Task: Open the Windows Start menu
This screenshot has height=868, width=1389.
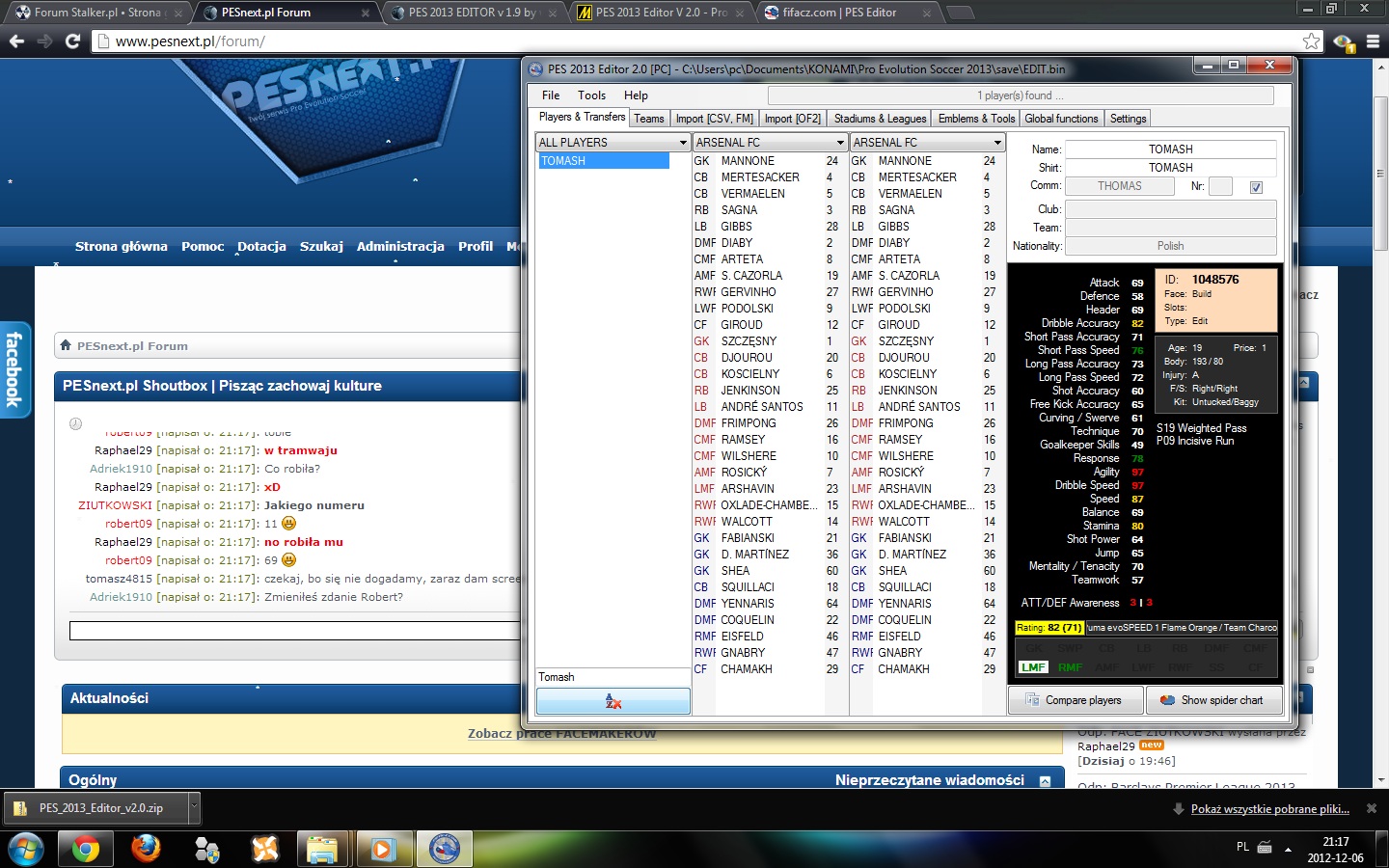Action: (25, 849)
